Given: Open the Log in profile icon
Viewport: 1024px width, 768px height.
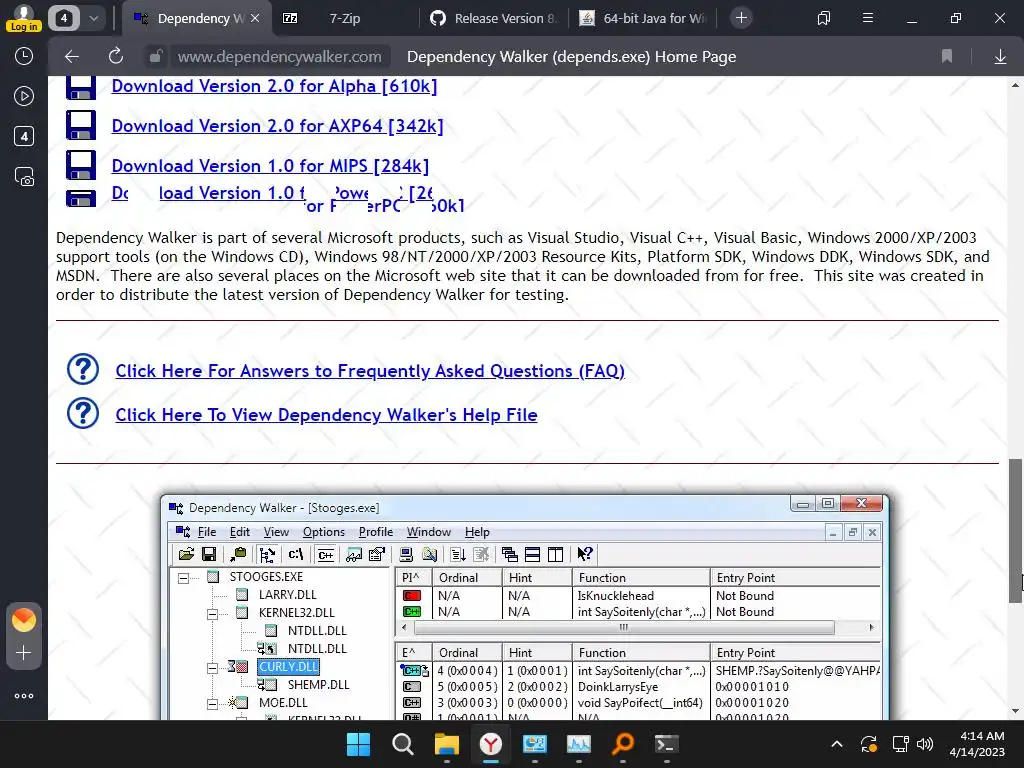Looking at the screenshot, I should tap(24, 18).
